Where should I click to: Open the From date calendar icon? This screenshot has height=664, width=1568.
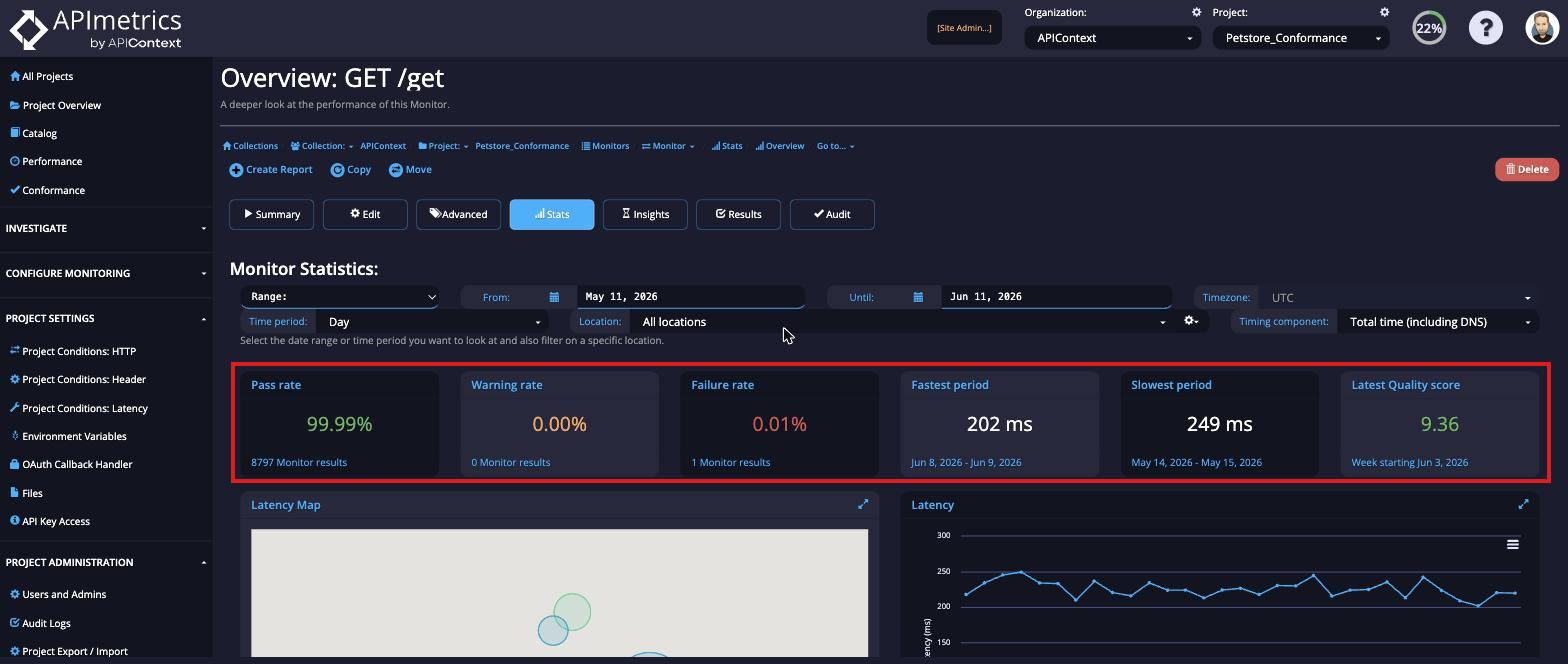(x=554, y=297)
